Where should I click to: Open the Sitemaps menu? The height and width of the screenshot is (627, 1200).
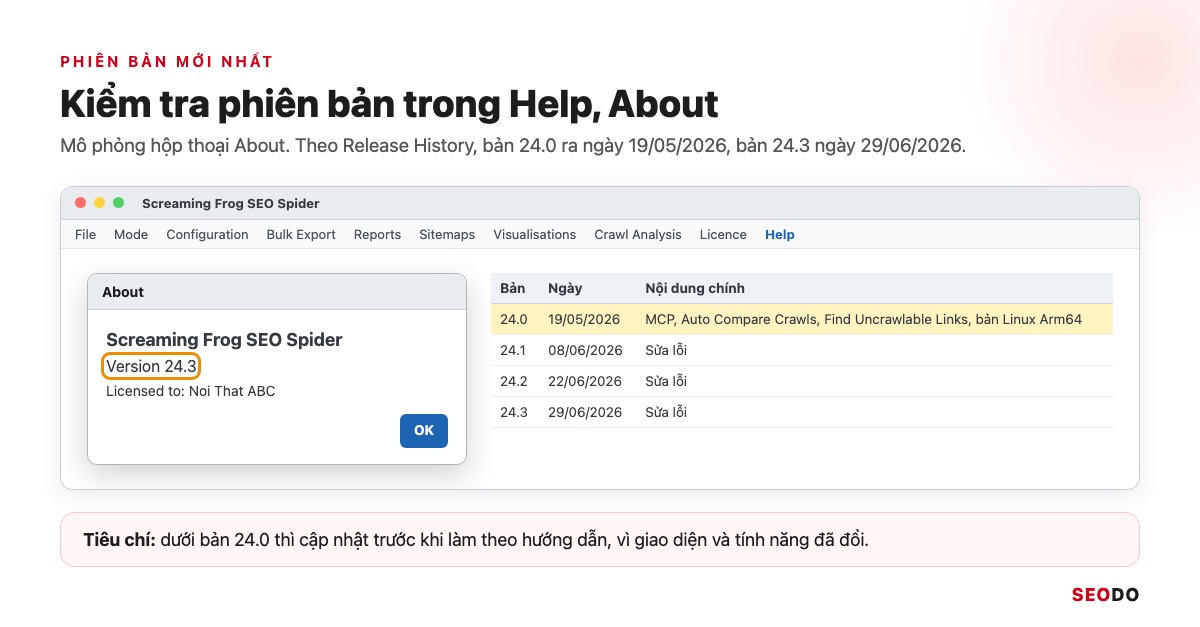447,234
